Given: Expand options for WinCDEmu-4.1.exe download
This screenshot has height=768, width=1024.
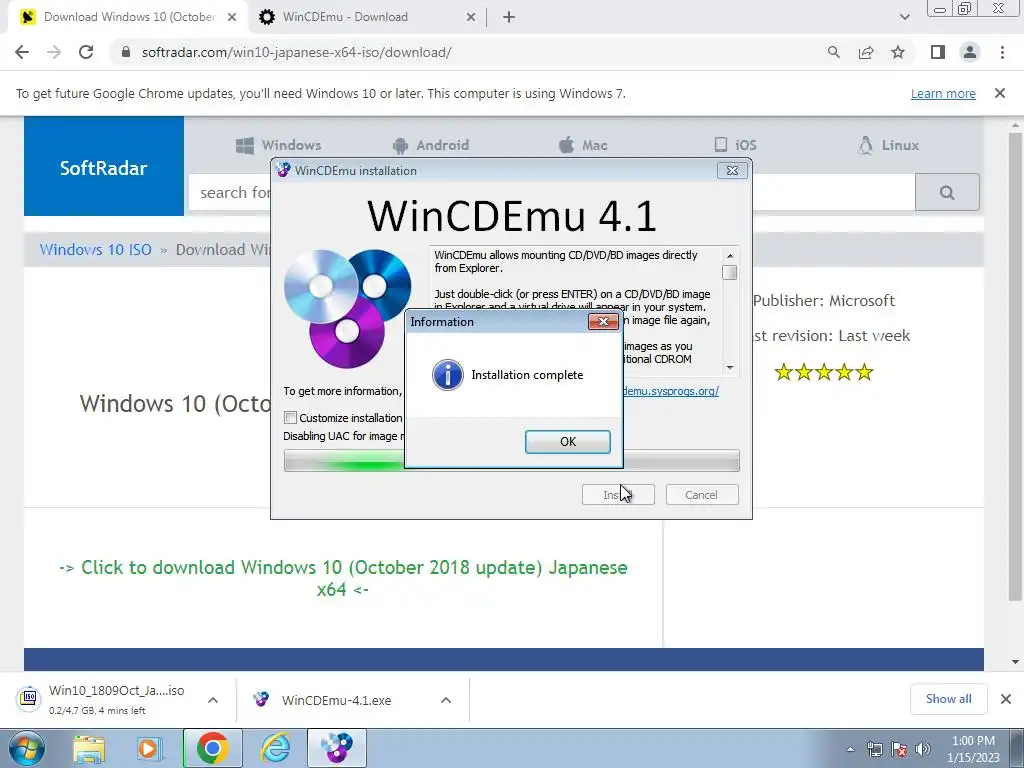Looking at the screenshot, I should [446, 700].
